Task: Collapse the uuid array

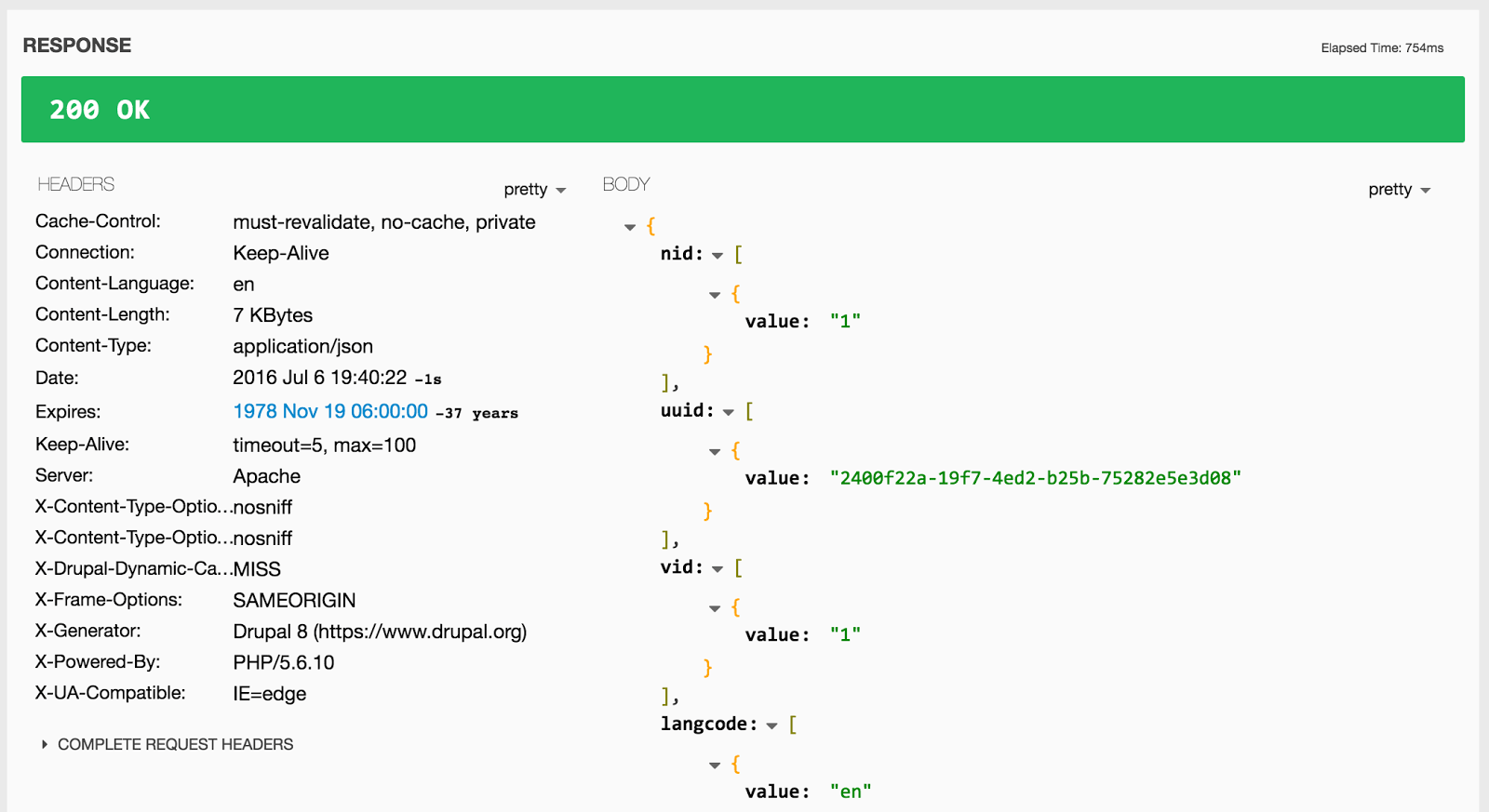Action: tap(729, 412)
